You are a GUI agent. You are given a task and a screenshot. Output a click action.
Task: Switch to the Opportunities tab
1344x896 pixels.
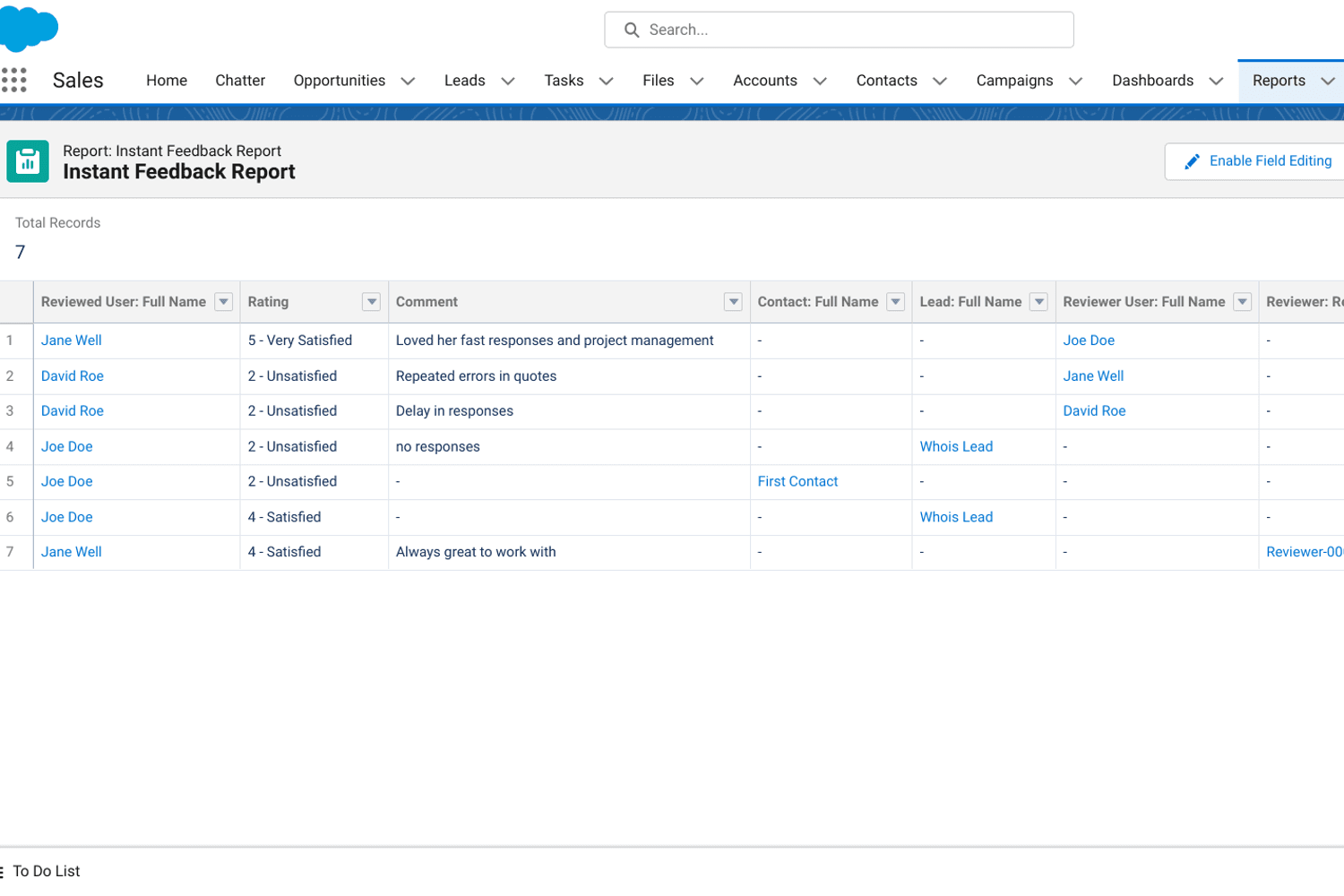coord(339,81)
